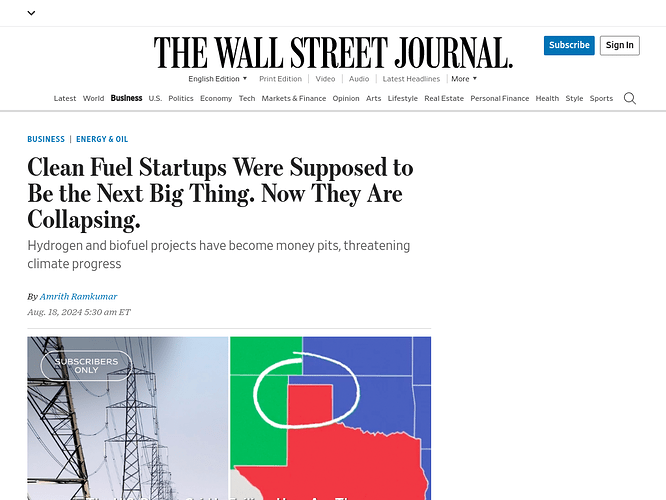The height and width of the screenshot is (500, 666).
Task: Open the search magnifier icon
Action: click(x=629, y=99)
